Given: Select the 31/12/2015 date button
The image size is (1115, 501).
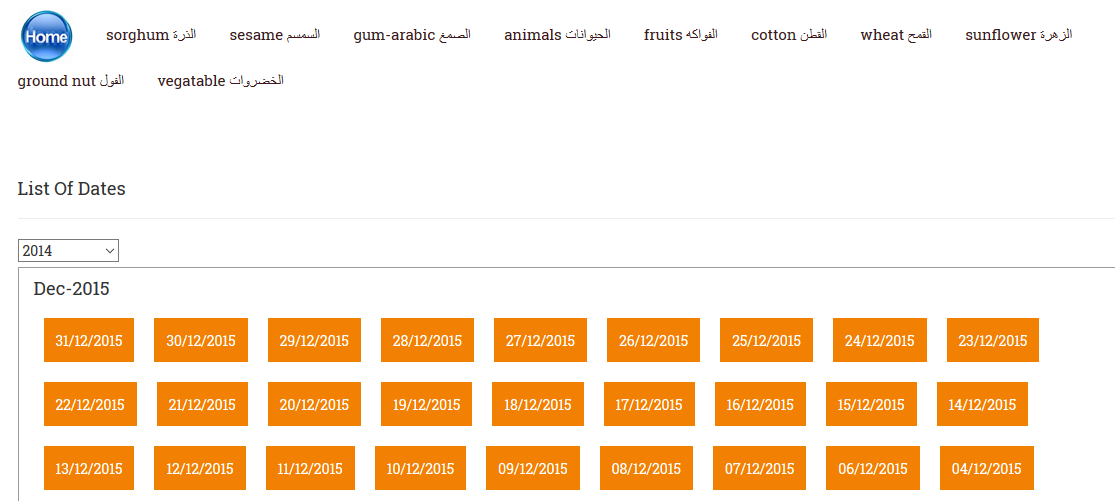Looking at the screenshot, I should pyautogui.click(x=89, y=340).
